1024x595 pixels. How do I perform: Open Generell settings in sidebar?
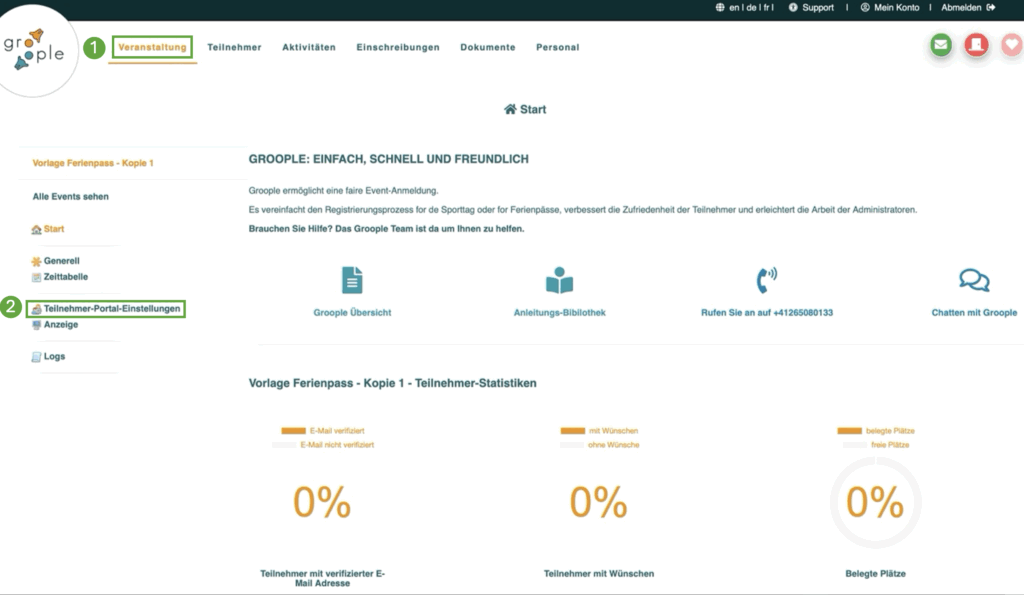click(61, 261)
